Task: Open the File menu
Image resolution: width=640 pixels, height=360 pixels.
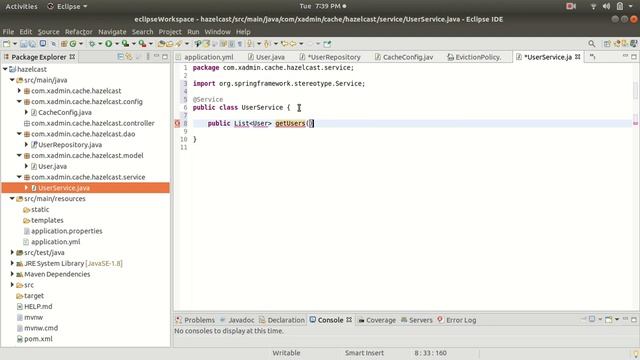Action: tap(8, 31)
